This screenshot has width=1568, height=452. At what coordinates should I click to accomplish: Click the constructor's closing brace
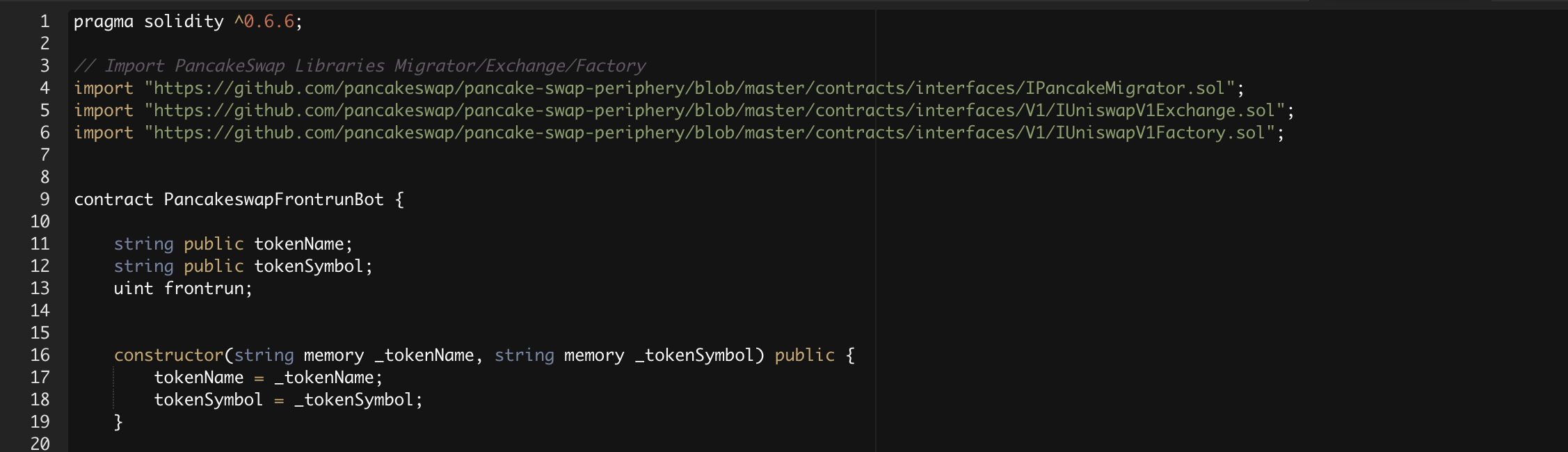point(118,422)
